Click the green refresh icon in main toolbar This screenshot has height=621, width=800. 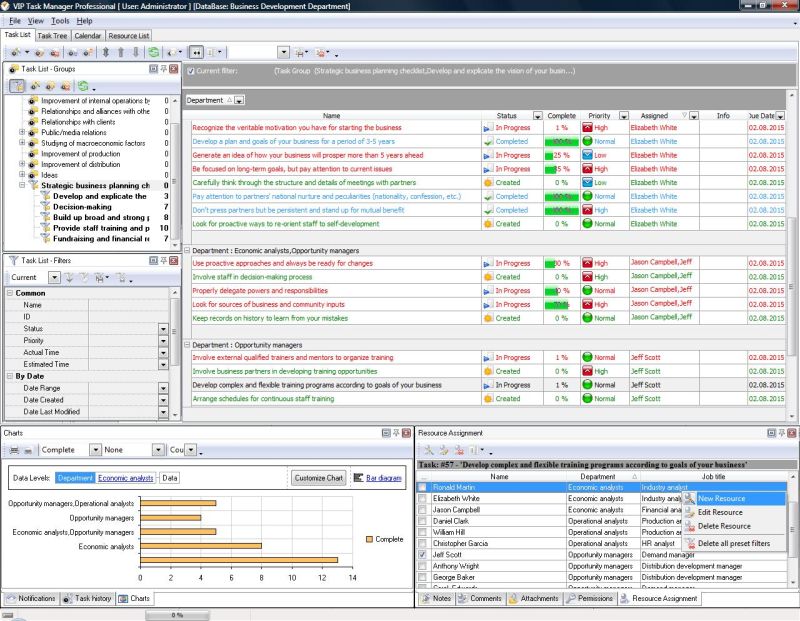154,52
